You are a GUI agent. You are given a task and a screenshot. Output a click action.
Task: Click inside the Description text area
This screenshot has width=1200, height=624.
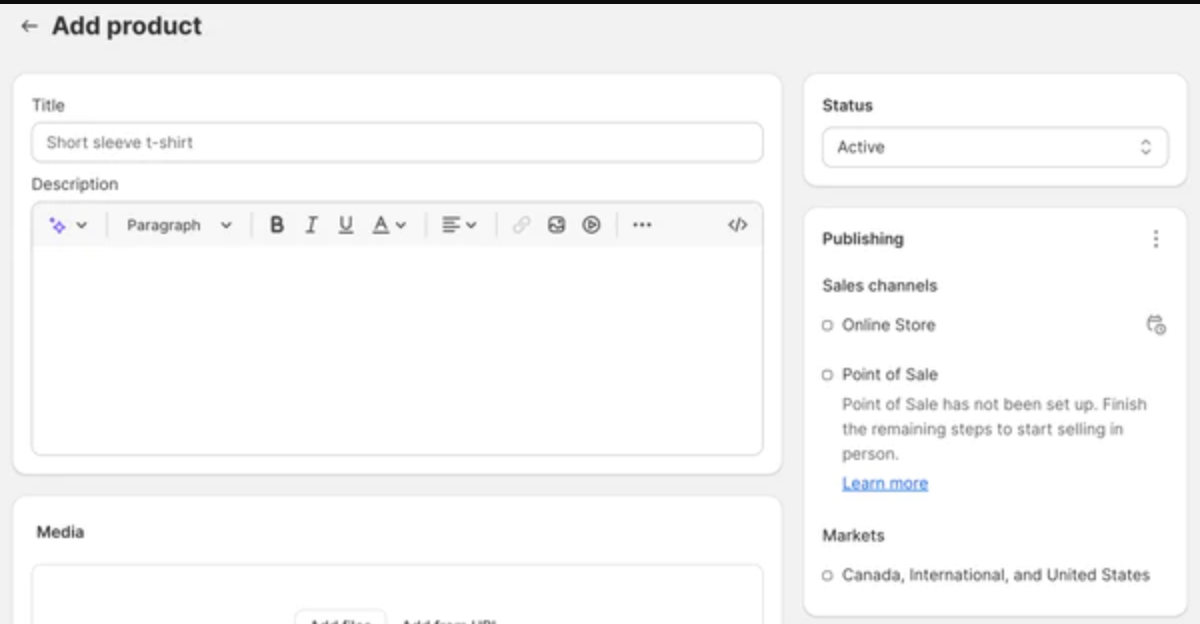pos(397,350)
